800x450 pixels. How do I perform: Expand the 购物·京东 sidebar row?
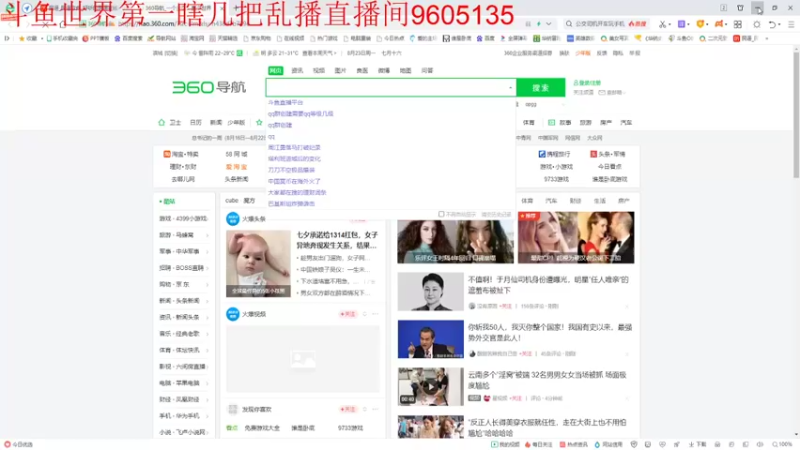[183, 284]
